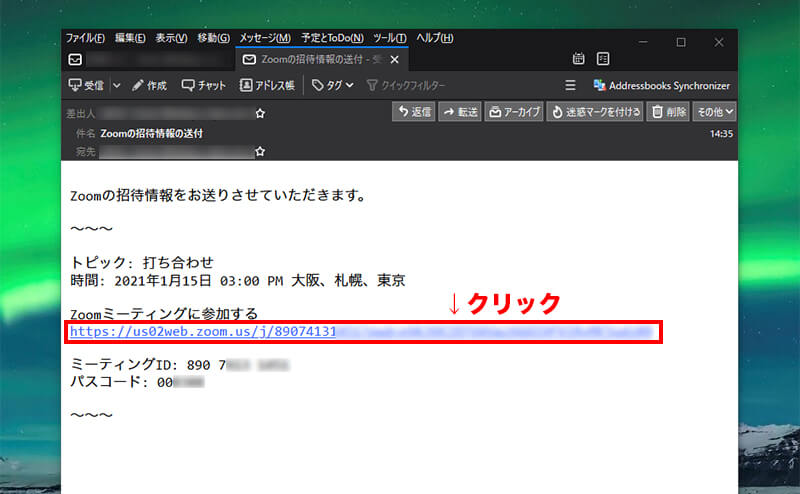Screen dimensions: 800x494
Task: Open チャット (Chat) from the toolbar
Action: (x=204, y=86)
